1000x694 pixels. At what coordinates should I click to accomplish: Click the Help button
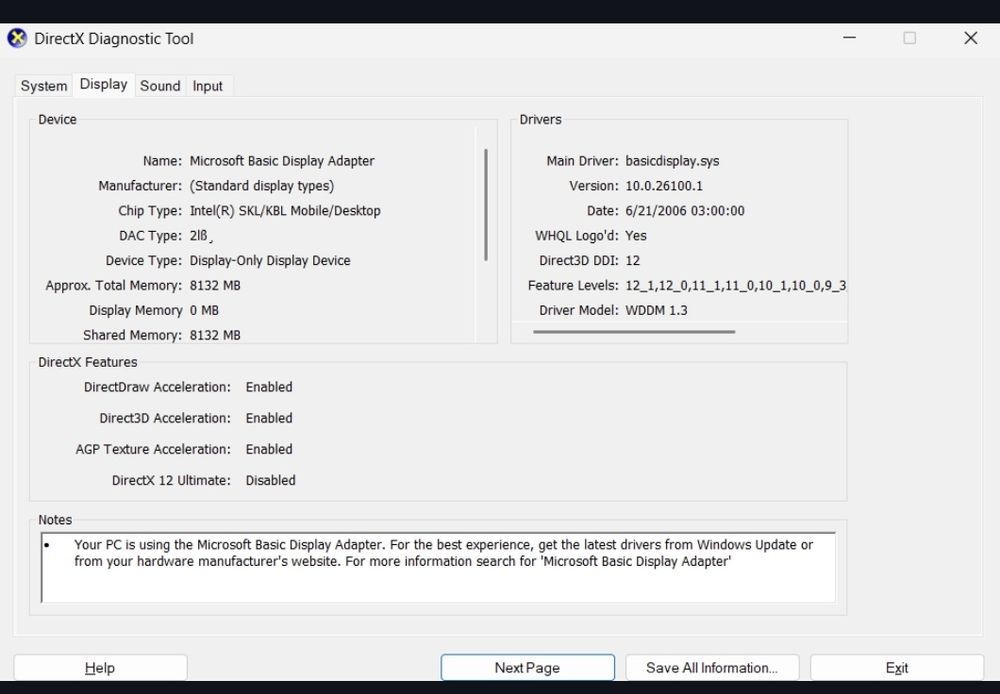tap(100, 668)
